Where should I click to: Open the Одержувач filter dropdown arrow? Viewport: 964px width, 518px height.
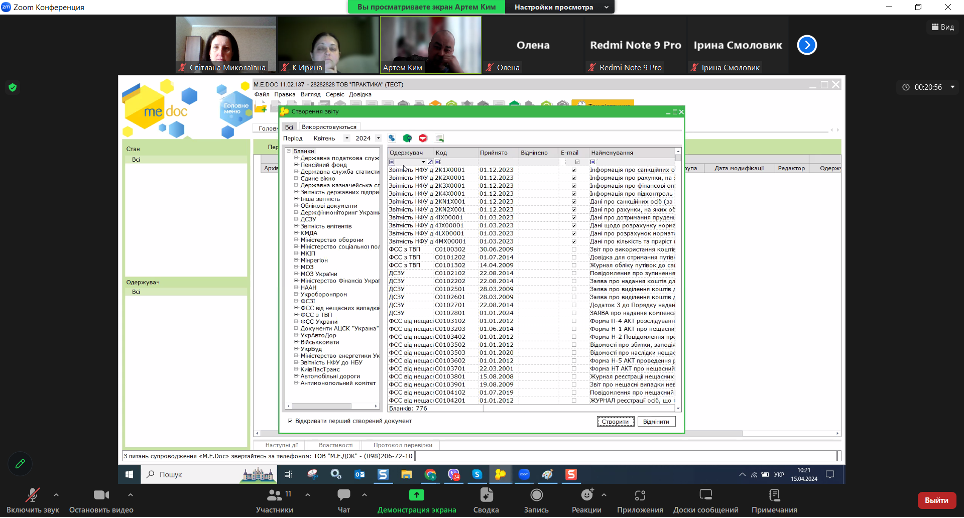[424, 162]
